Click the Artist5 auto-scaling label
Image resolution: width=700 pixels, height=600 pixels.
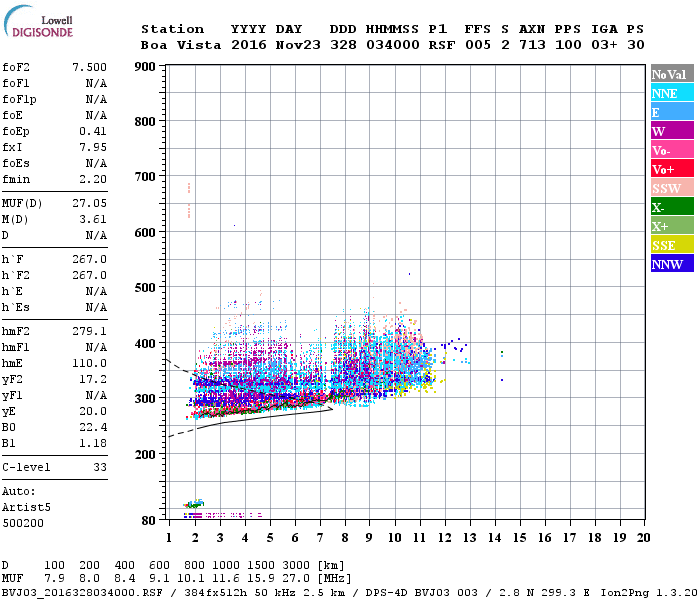point(26,508)
